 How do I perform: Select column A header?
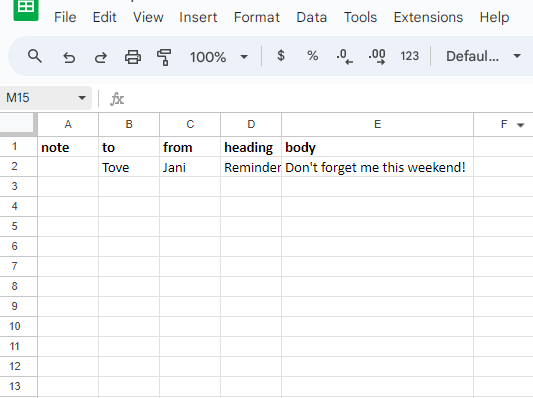pyautogui.click(x=68, y=124)
